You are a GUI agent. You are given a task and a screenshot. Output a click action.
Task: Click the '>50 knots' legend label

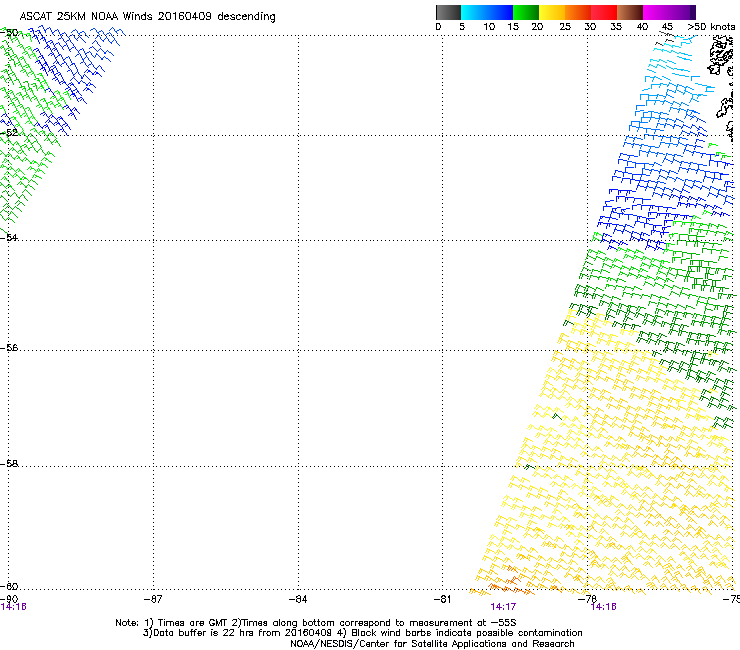pyautogui.click(x=711, y=27)
